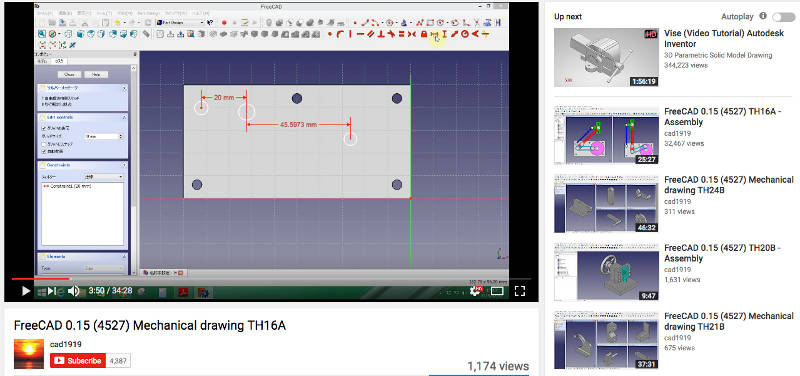Image resolution: width=800 pixels, height=376 pixels.
Task: Toggle the Autoplay switch
Action: click(783, 17)
